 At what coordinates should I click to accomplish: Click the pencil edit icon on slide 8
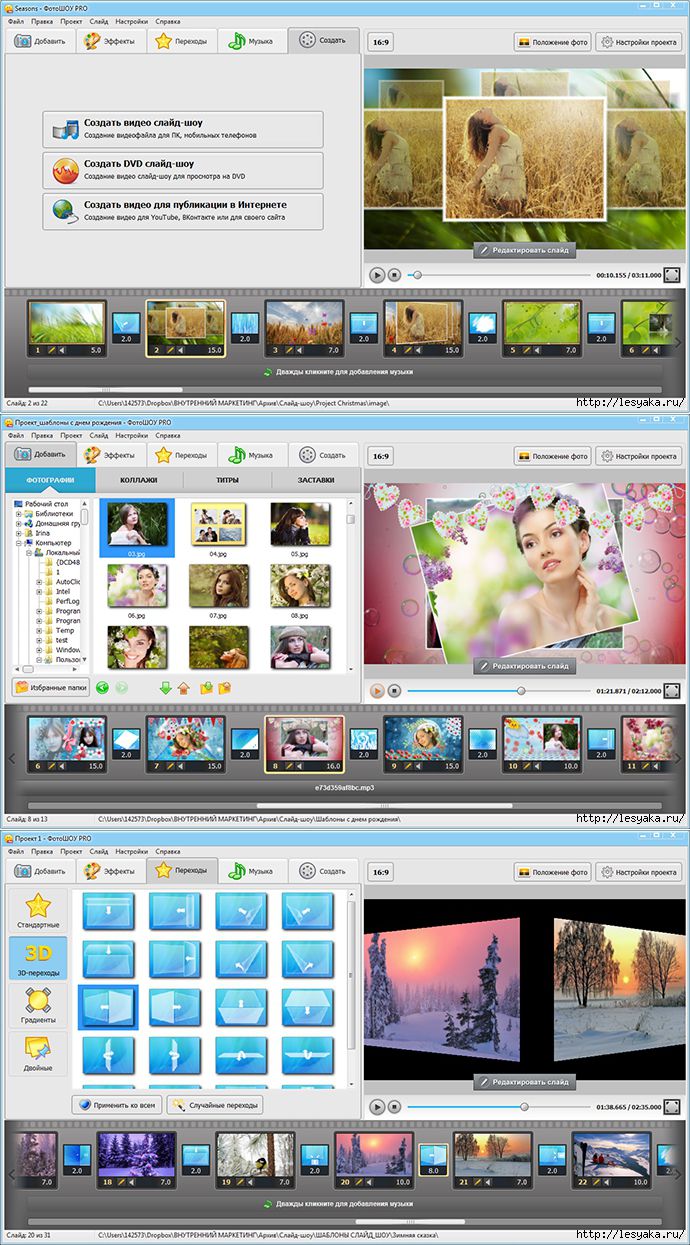point(289,766)
